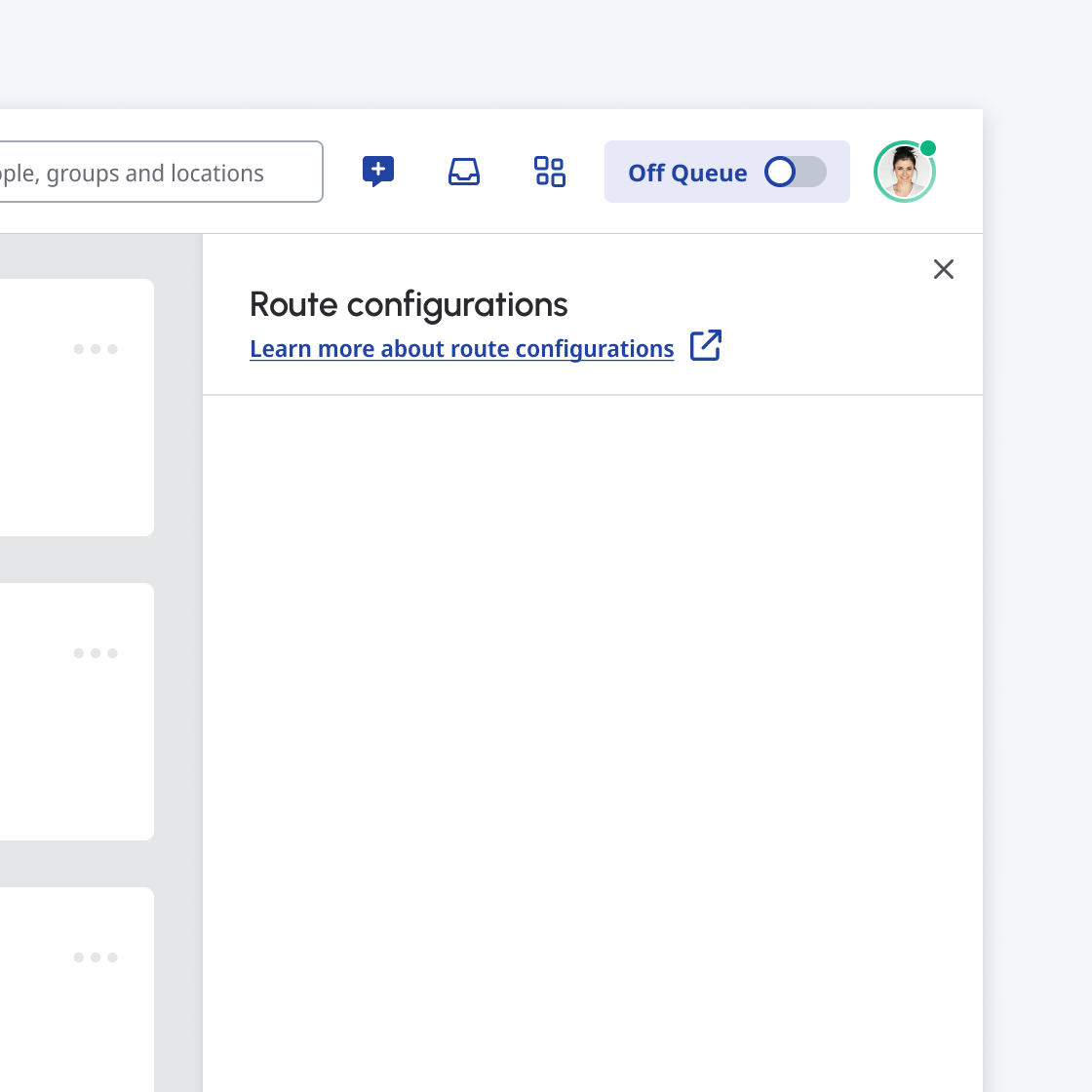This screenshot has width=1092, height=1092.
Task: Open the third card's more options ellipsis
Action: pos(96,957)
